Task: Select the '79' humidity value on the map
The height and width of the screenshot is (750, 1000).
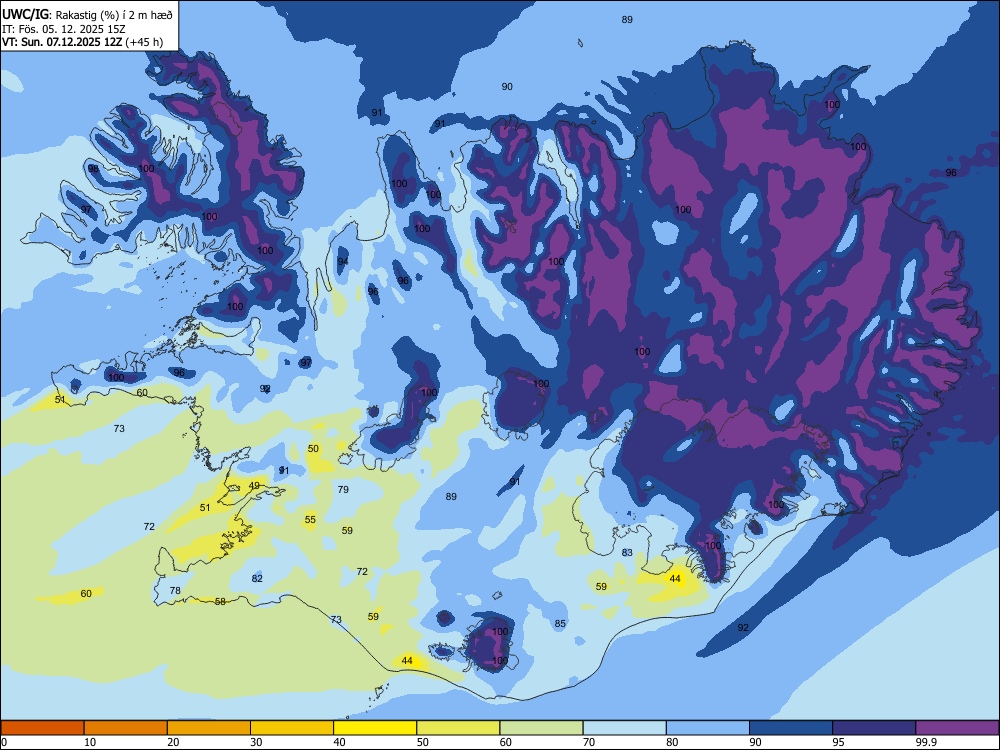Action: click(x=343, y=490)
